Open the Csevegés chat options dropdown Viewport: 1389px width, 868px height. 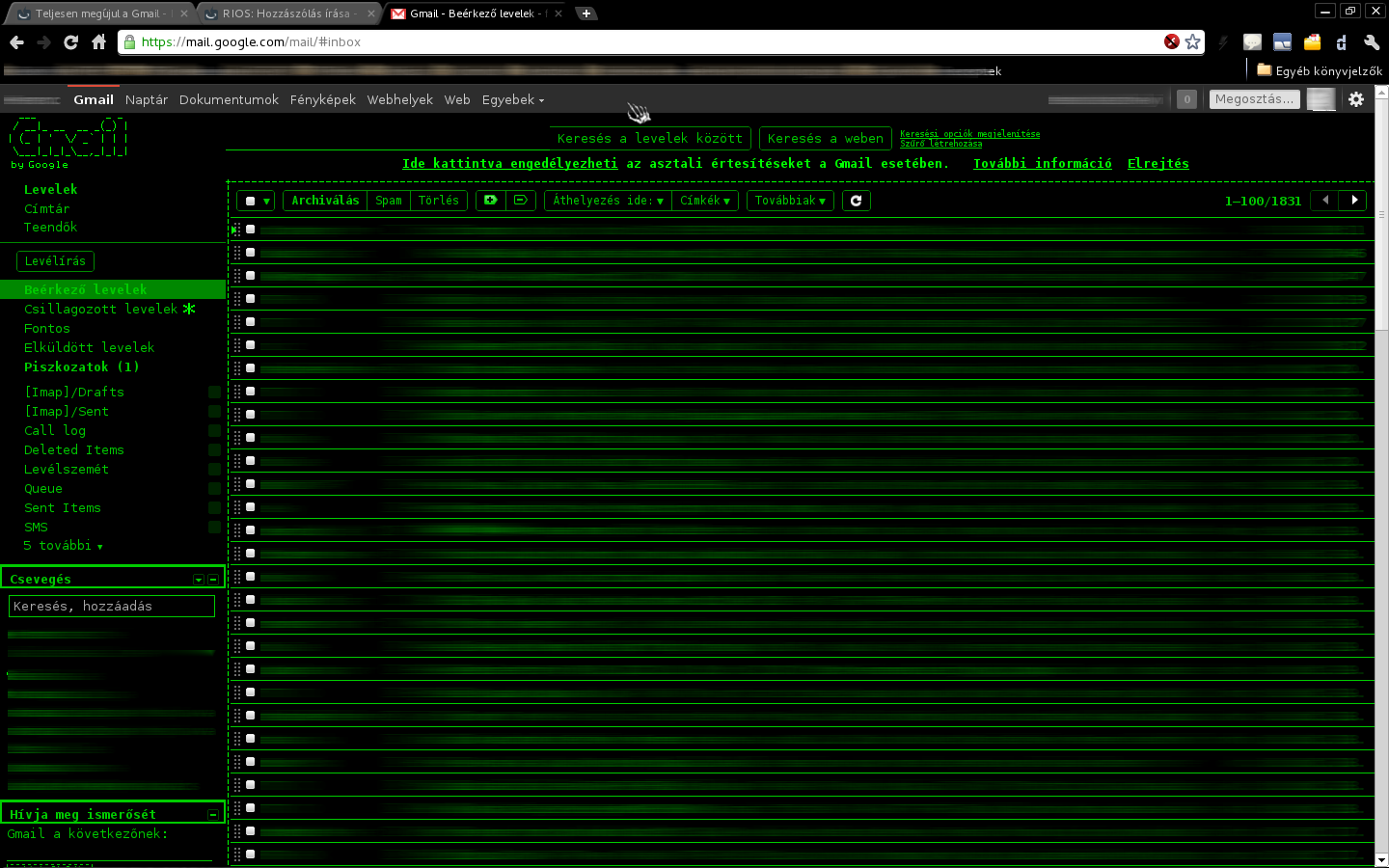199,580
